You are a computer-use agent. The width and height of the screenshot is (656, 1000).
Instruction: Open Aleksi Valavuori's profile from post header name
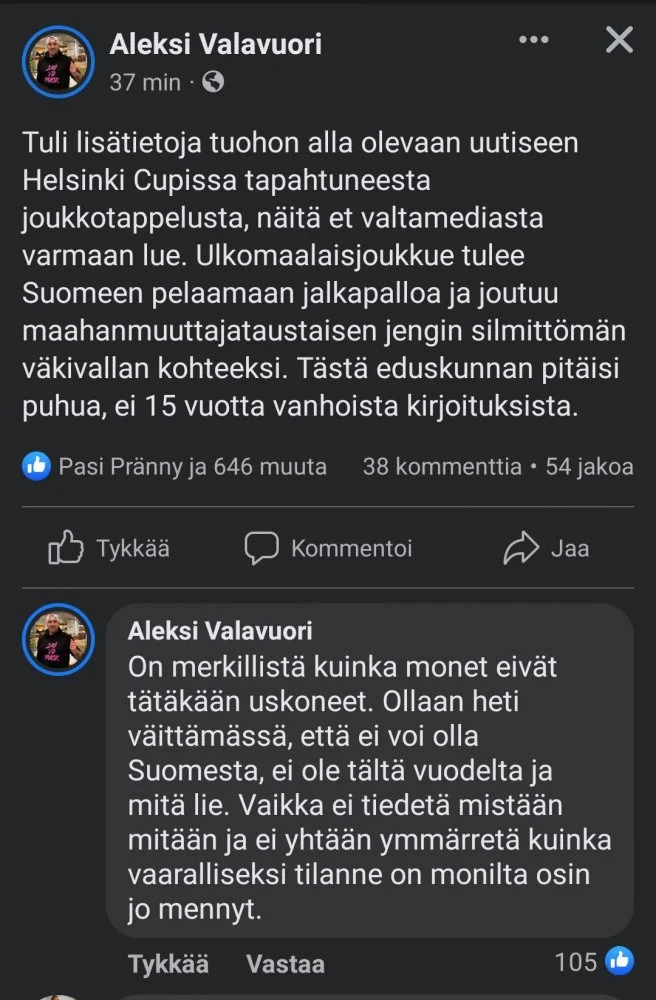tap(215, 44)
